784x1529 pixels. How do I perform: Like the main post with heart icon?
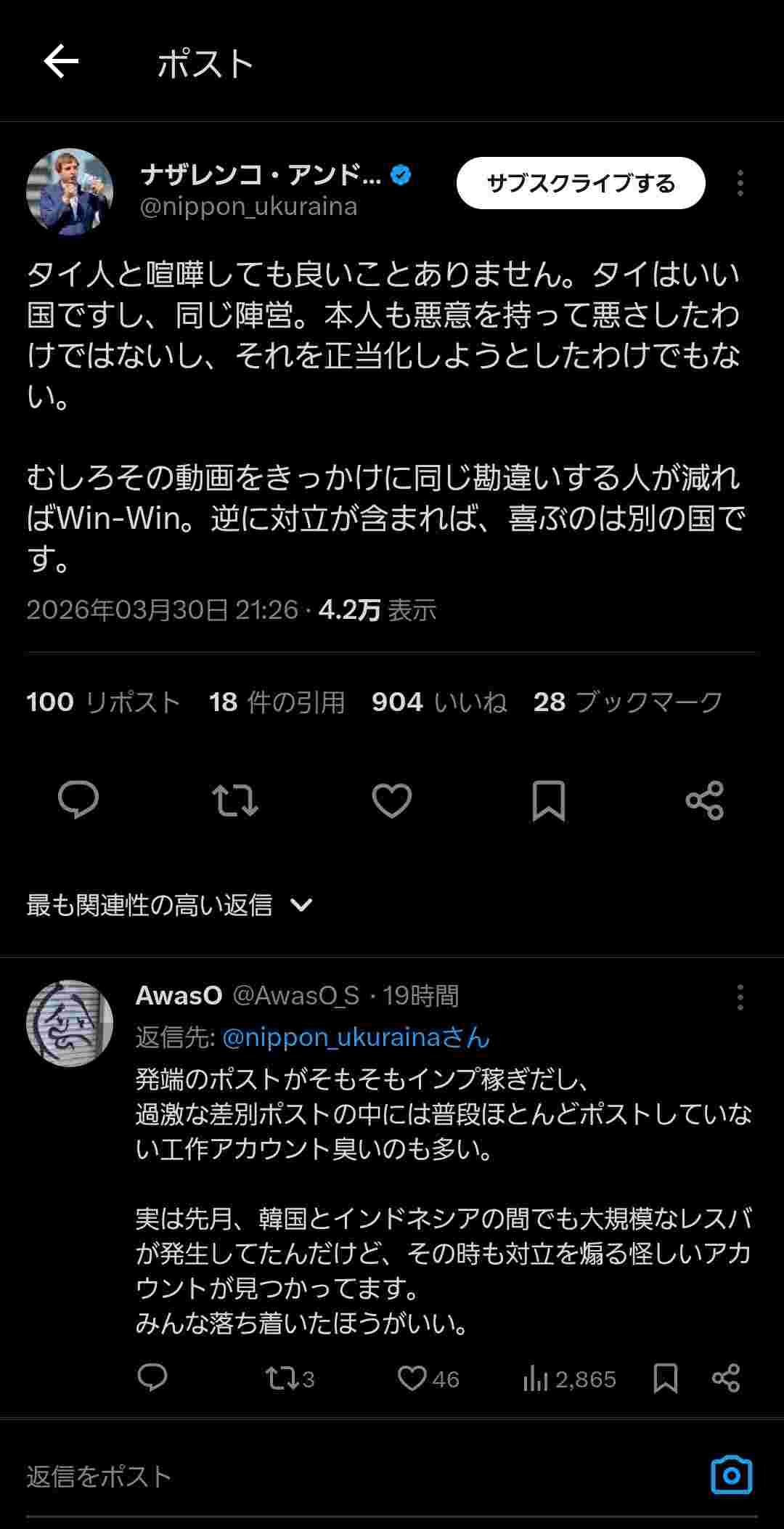[392, 800]
